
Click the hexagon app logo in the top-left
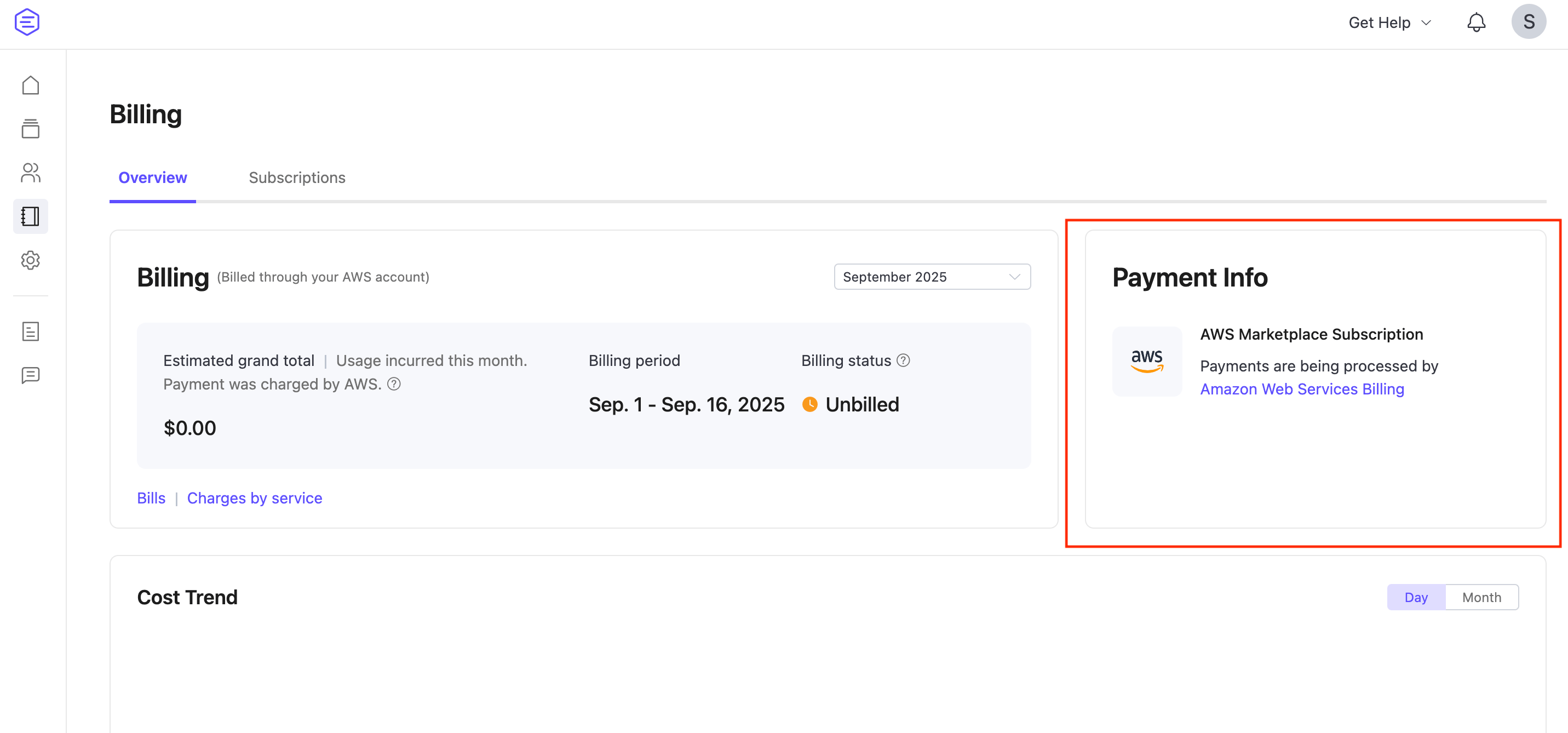click(x=27, y=22)
